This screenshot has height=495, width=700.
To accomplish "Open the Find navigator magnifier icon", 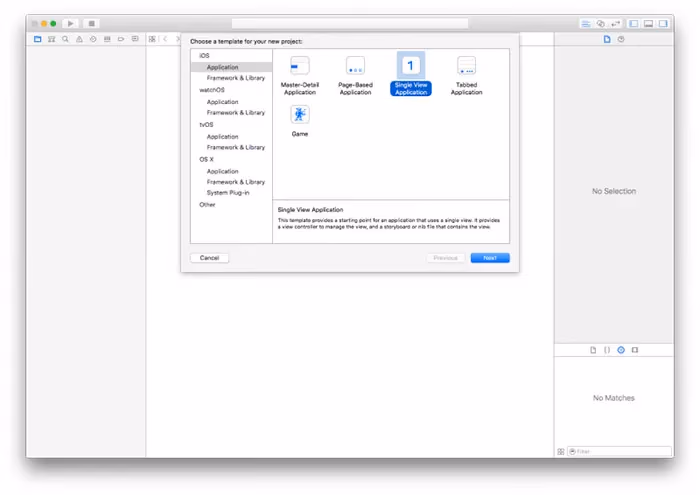I will (65, 39).
